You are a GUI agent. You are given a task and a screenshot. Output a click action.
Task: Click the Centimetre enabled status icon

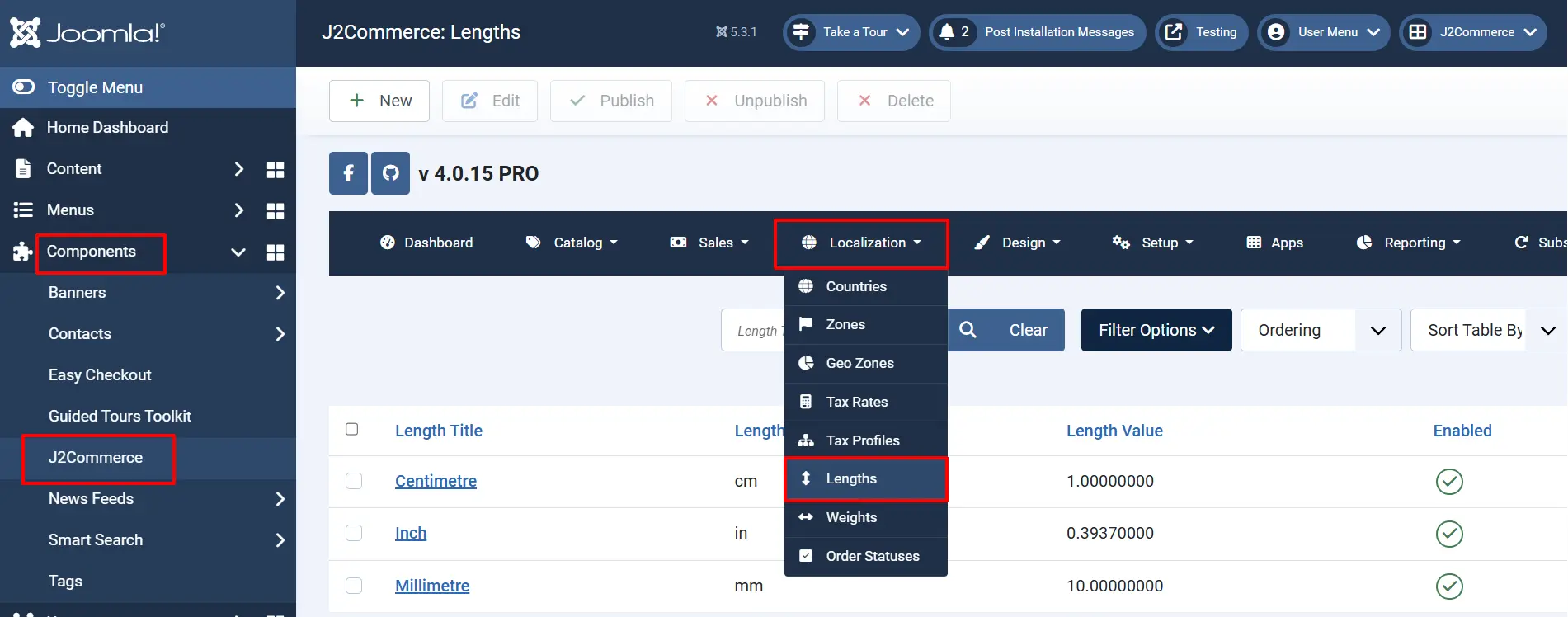[x=1449, y=481]
